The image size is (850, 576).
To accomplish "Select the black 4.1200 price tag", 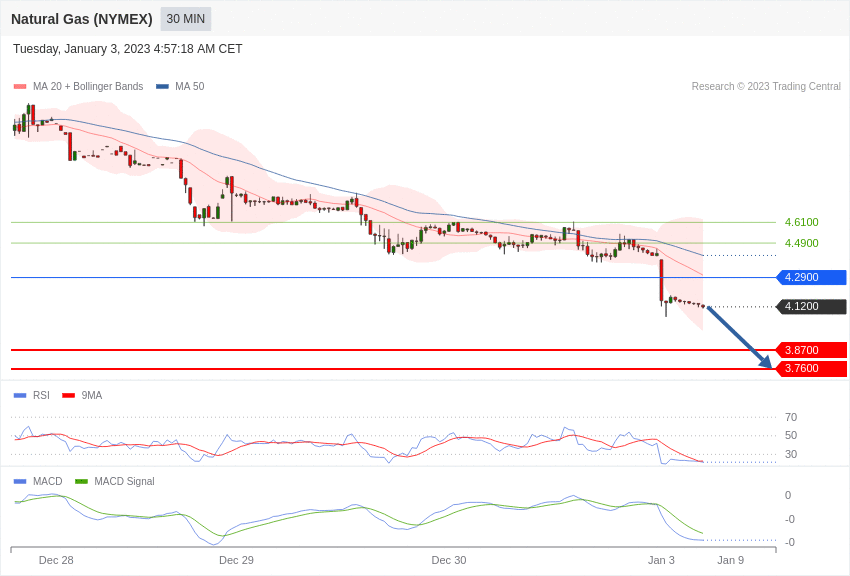I will pos(811,307).
